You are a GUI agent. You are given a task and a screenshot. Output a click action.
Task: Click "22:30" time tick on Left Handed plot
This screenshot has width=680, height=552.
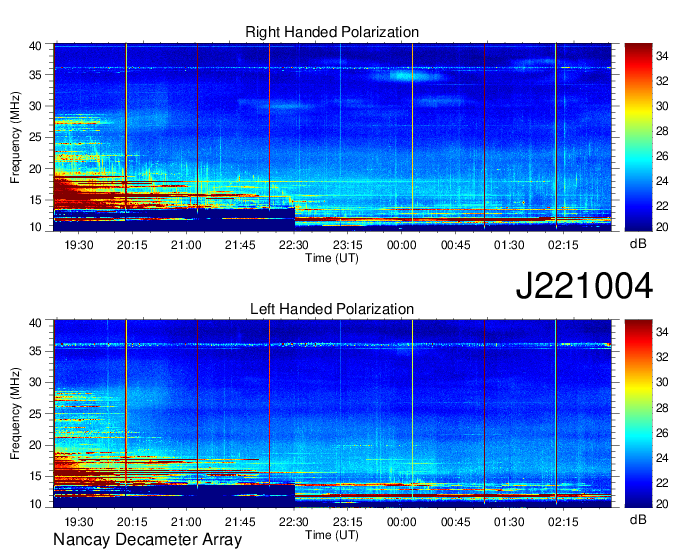(294, 522)
